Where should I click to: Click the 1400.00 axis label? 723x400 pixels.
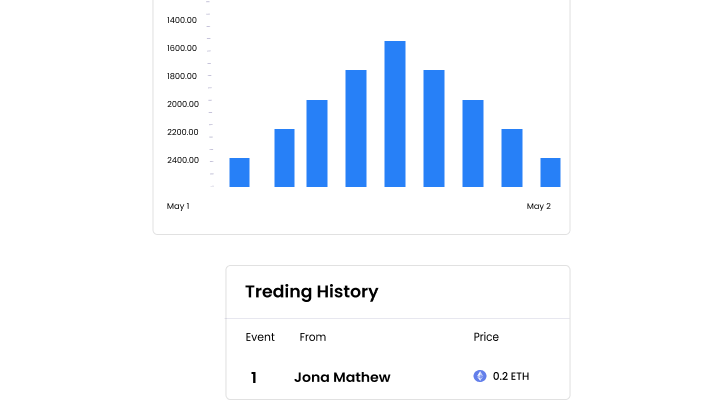(x=182, y=20)
